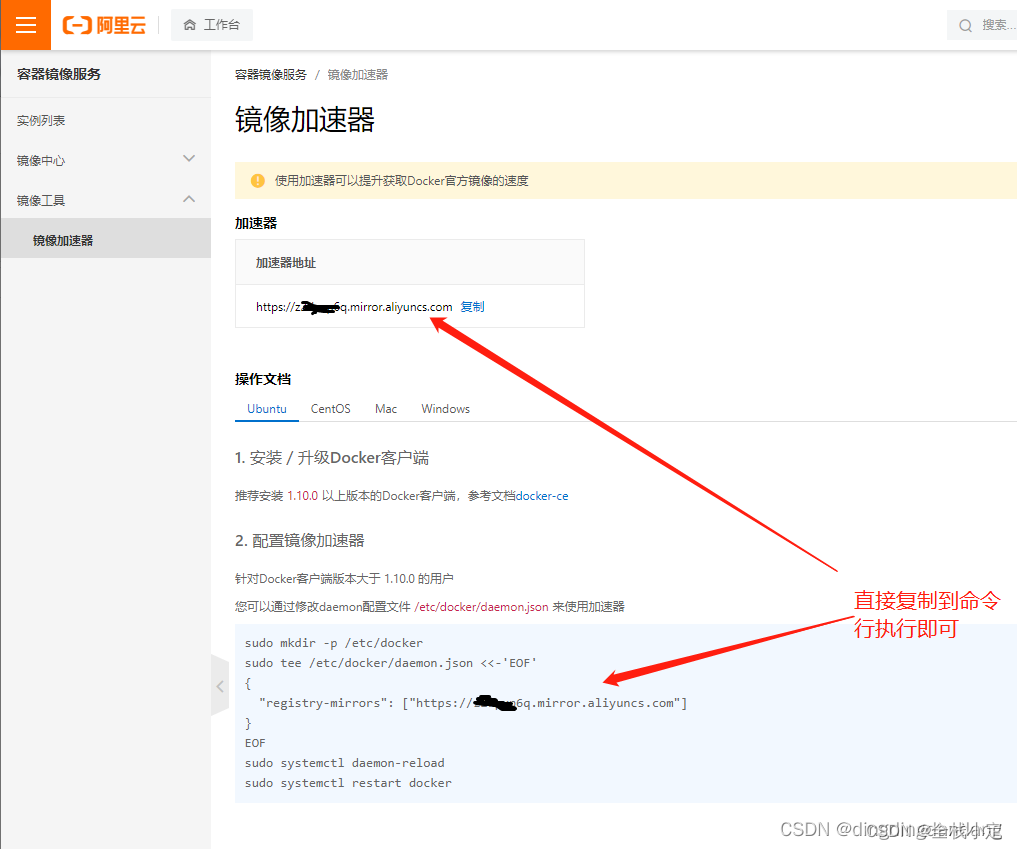Viewport: 1017px width, 849px height.
Task: Click the 操作文档 section heading
Action: tap(263, 379)
